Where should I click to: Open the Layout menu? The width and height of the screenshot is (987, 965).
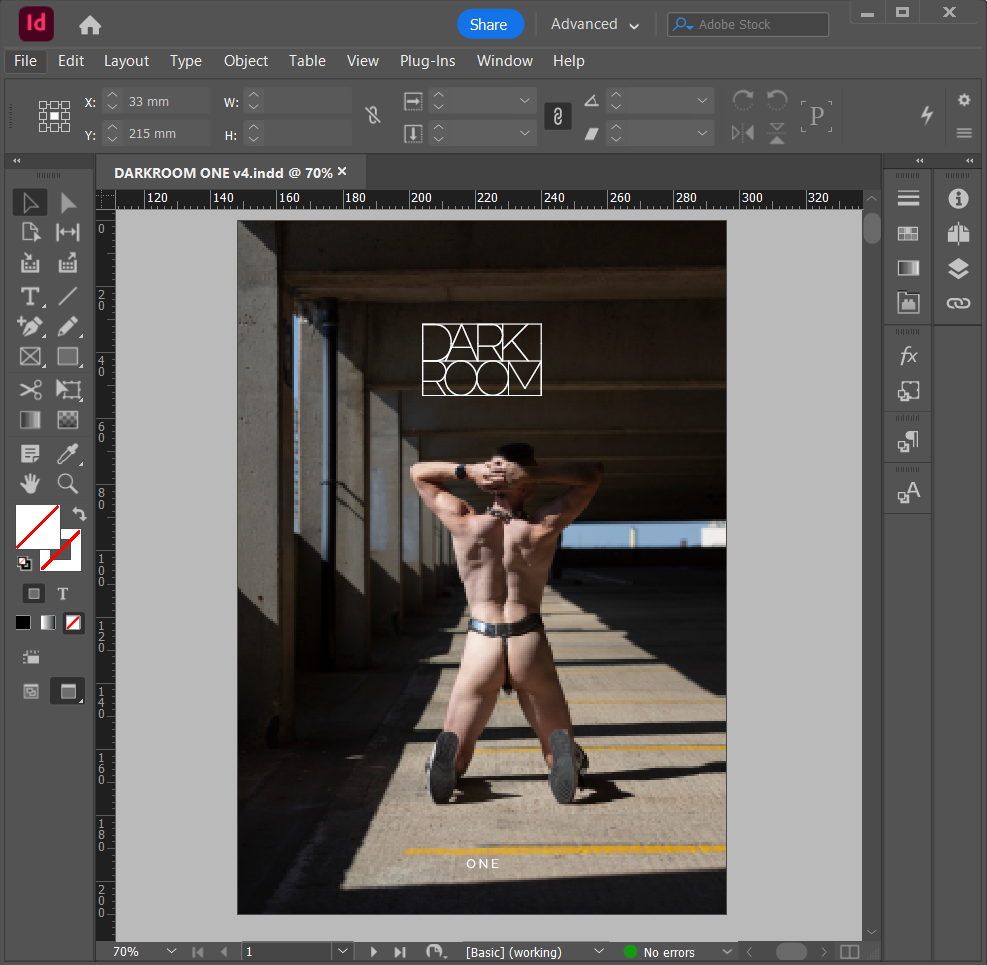click(127, 61)
